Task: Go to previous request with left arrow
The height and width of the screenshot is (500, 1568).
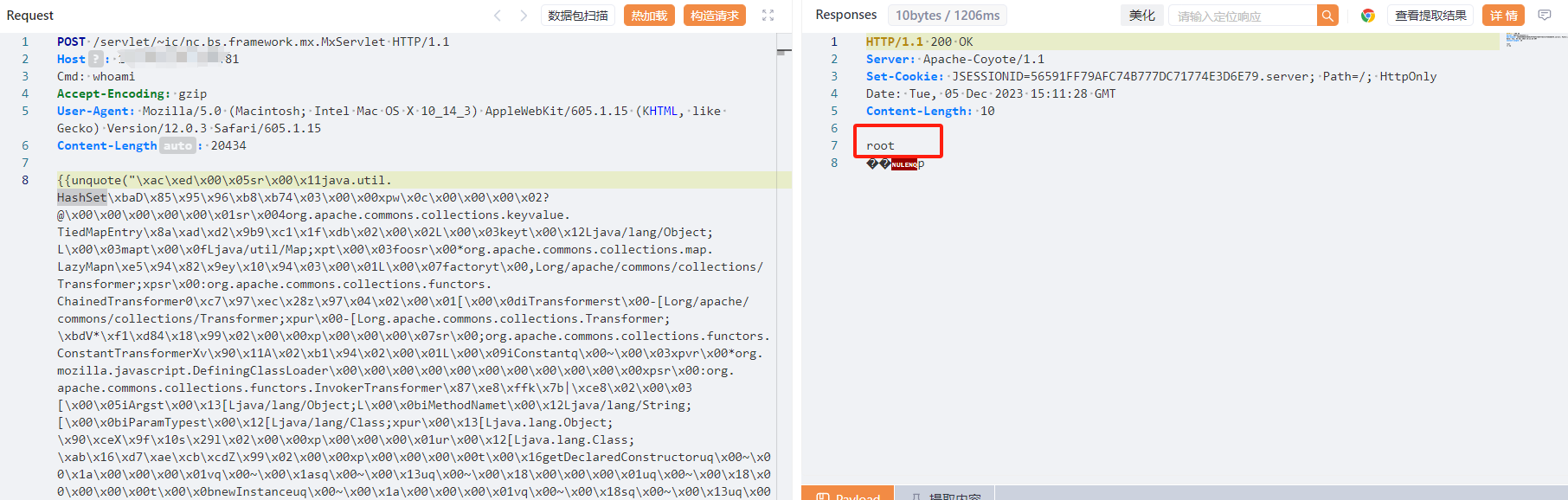Action: [x=498, y=16]
